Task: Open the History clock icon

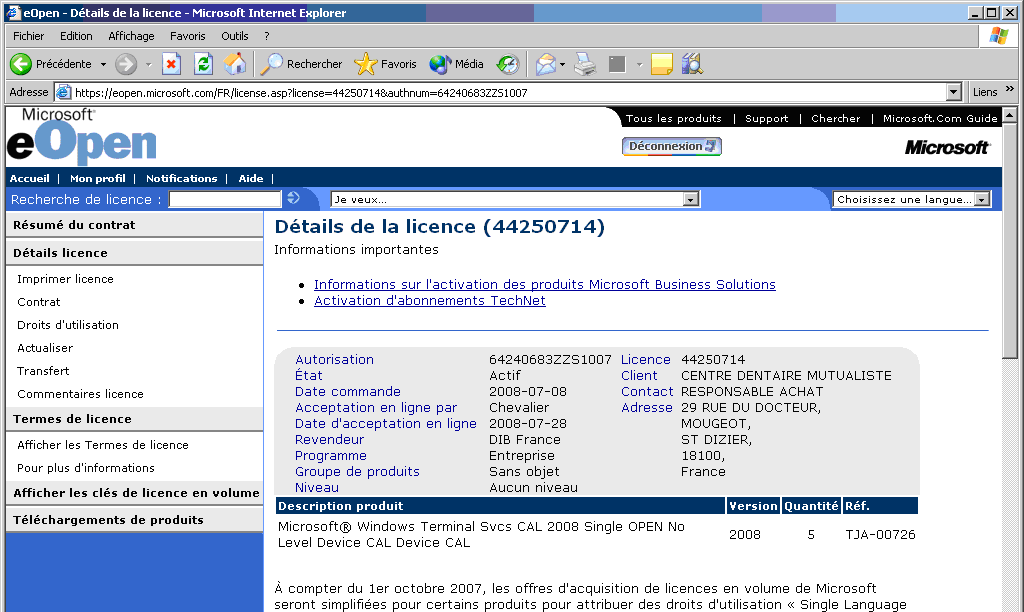Action: point(507,64)
